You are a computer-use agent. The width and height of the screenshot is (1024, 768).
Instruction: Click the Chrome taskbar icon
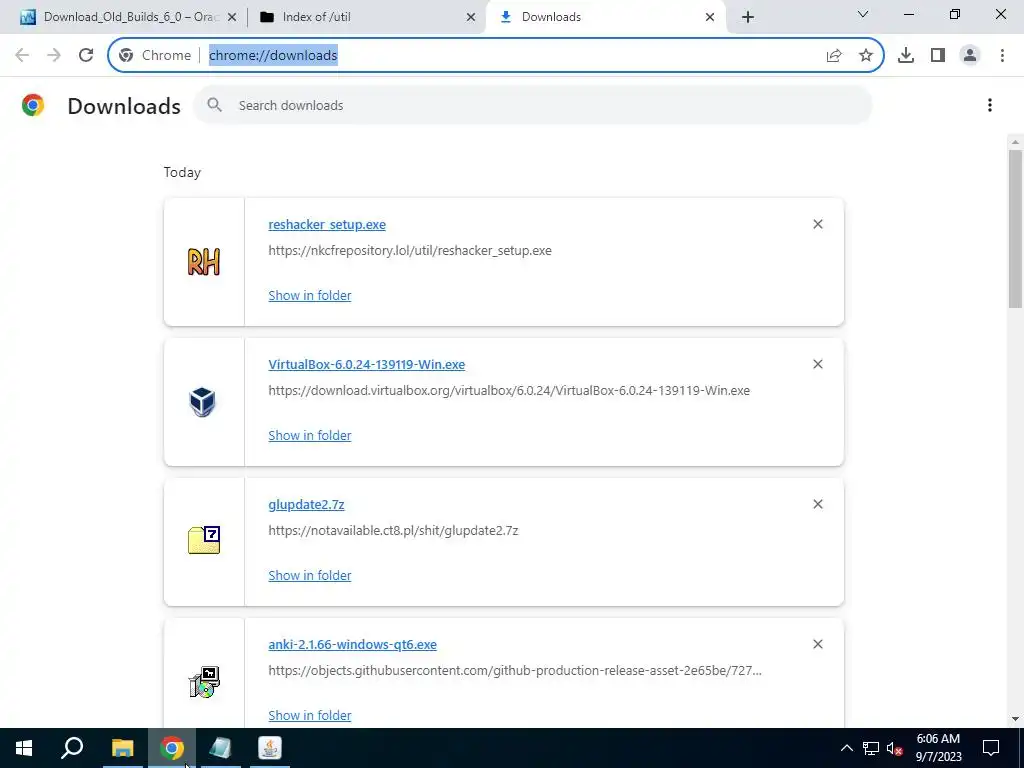coord(172,748)
